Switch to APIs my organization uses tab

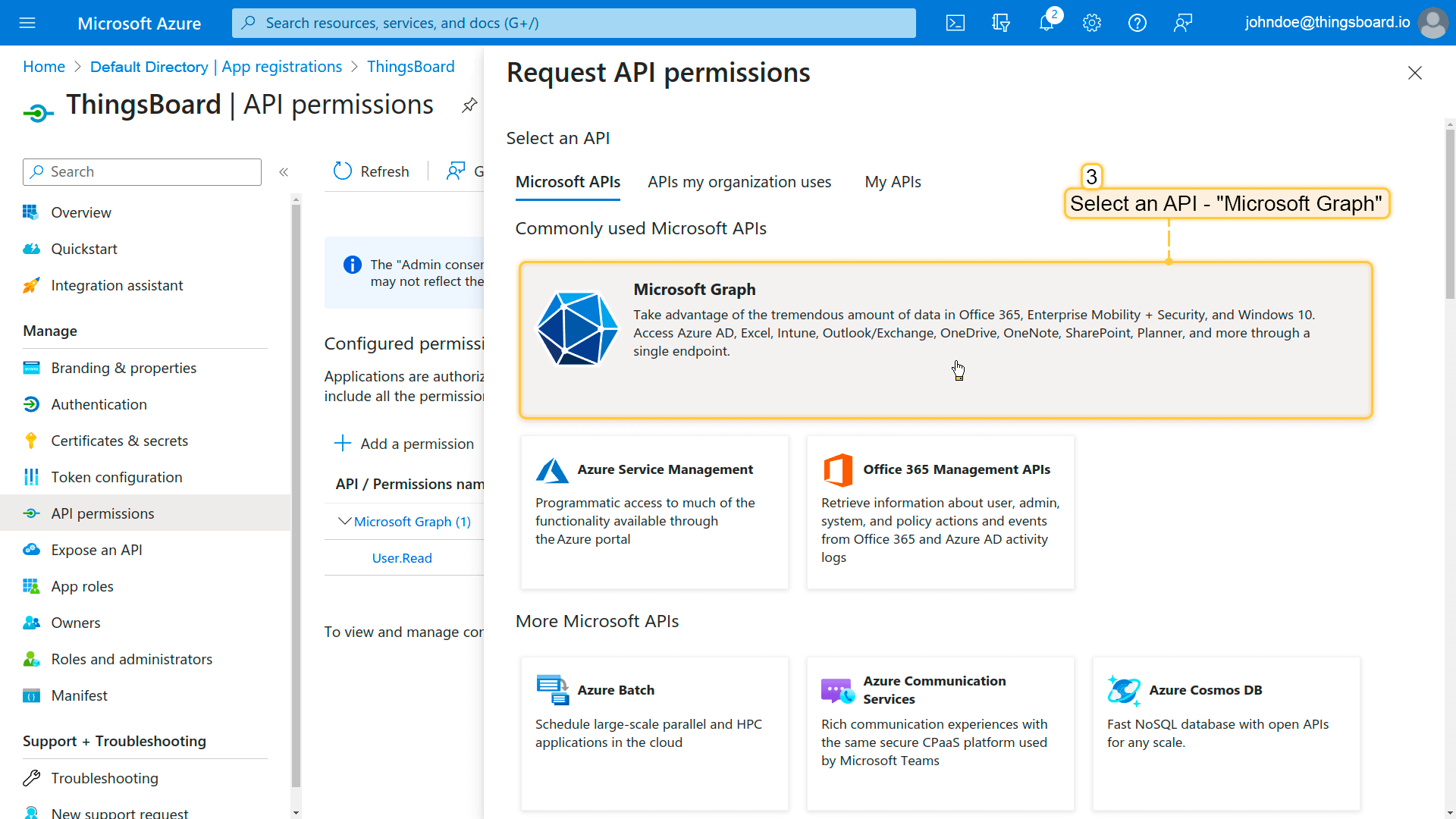coord(739,182)
